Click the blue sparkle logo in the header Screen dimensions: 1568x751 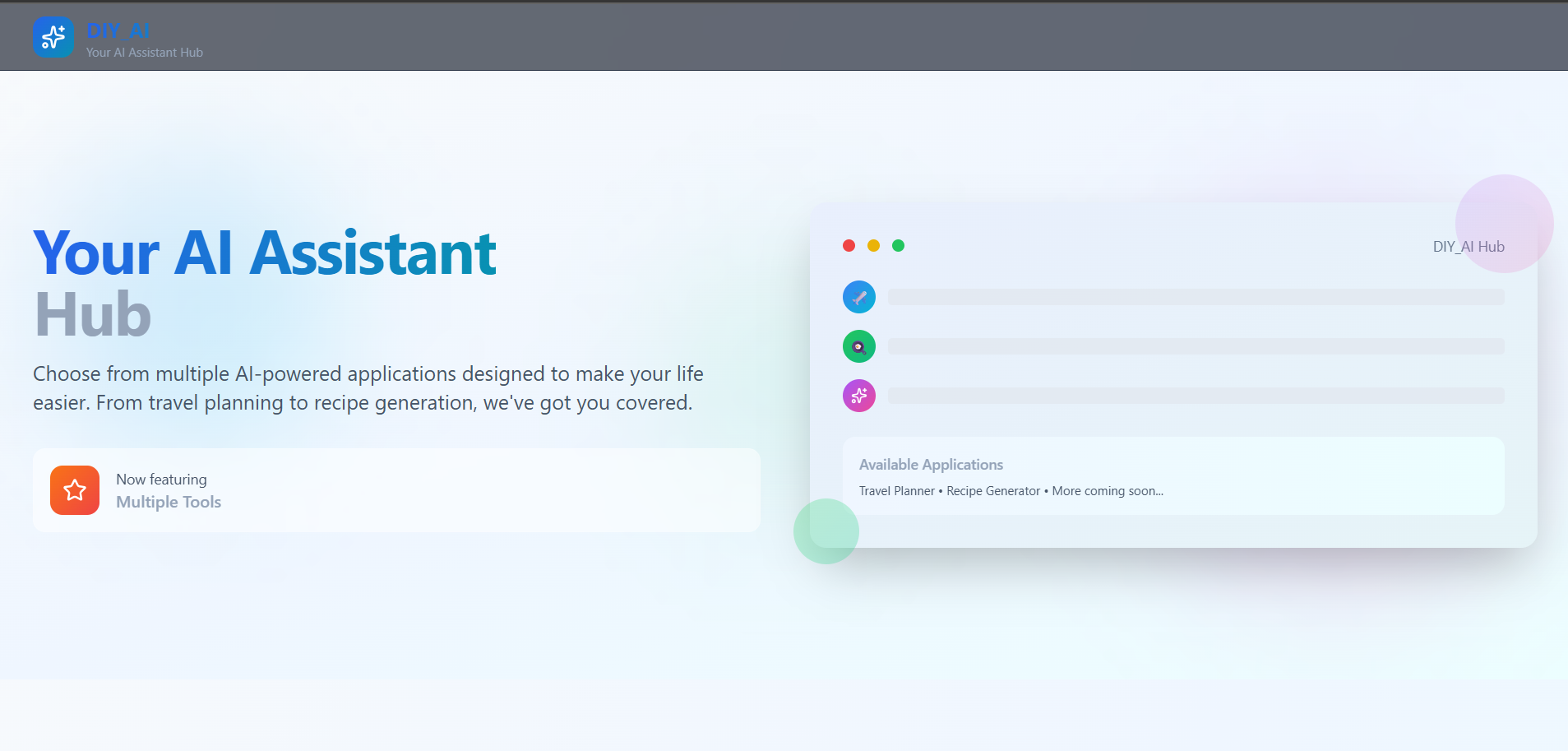[x=53, y=37]
